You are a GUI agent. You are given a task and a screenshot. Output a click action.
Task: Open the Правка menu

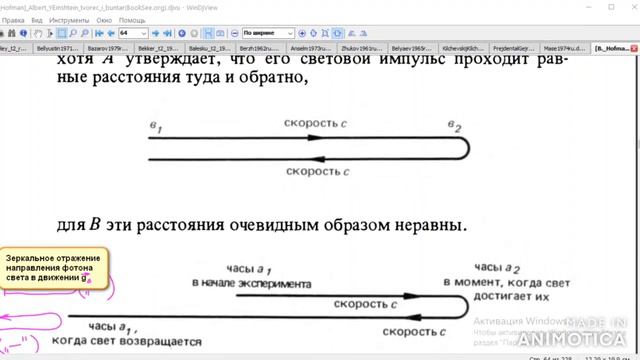click(x=13, y=20)
